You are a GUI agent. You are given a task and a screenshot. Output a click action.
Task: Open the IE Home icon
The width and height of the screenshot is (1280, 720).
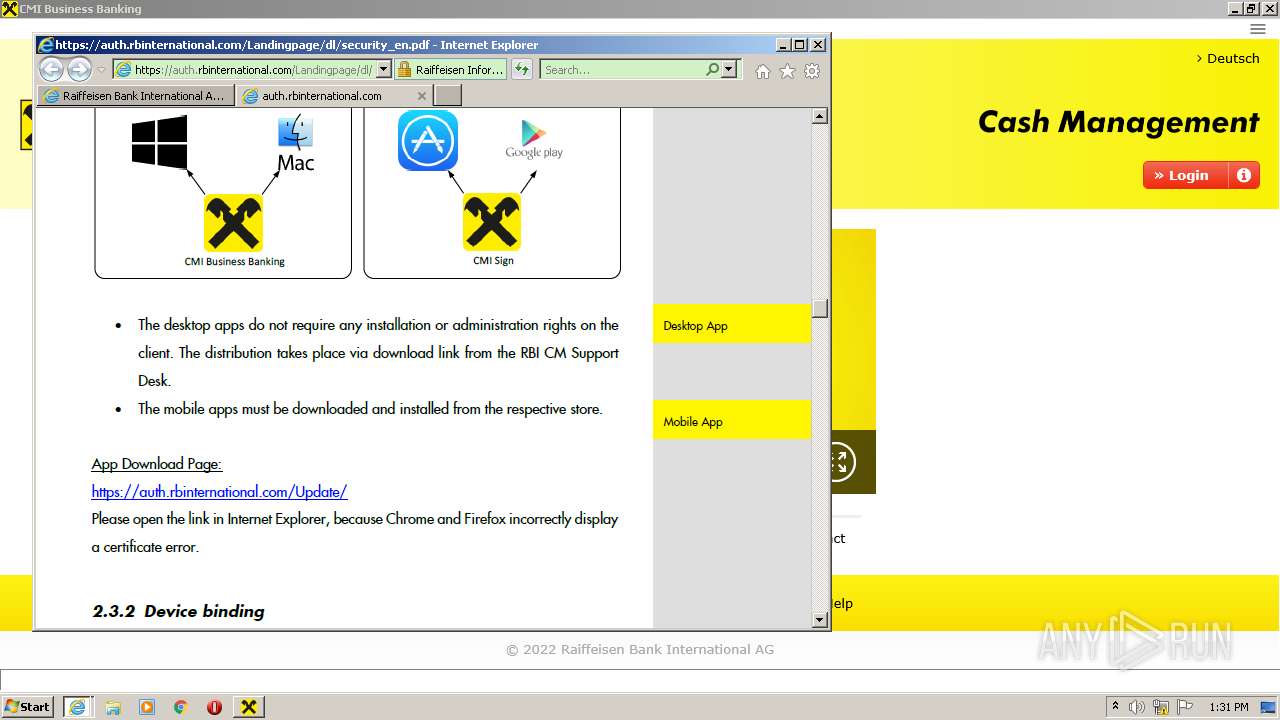pyautogui.click(x=763, y=71)
